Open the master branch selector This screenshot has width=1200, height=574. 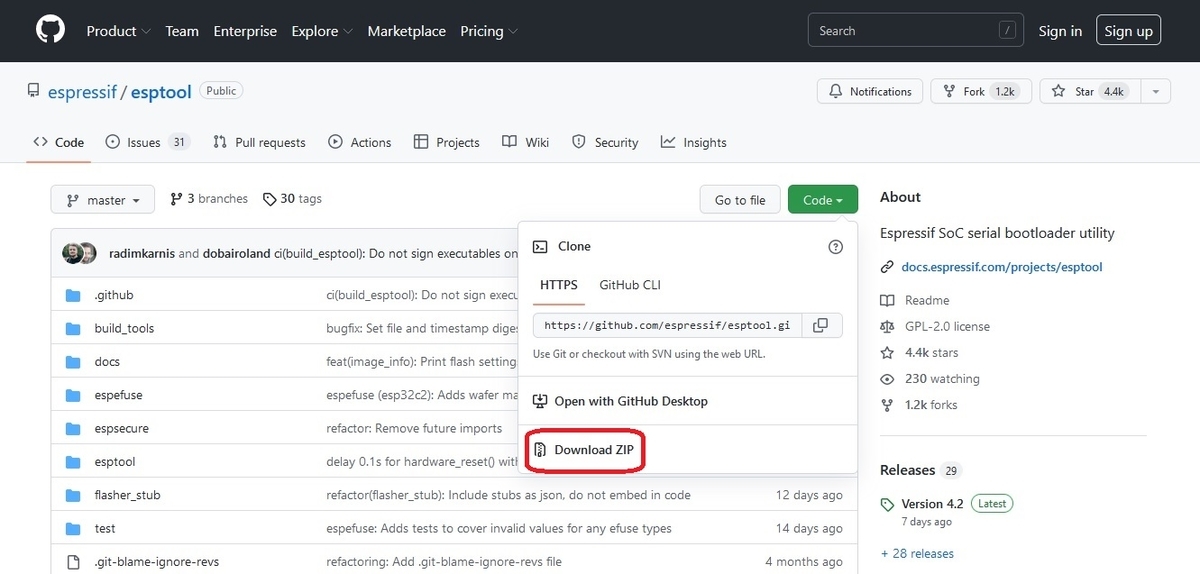(103, 200)
